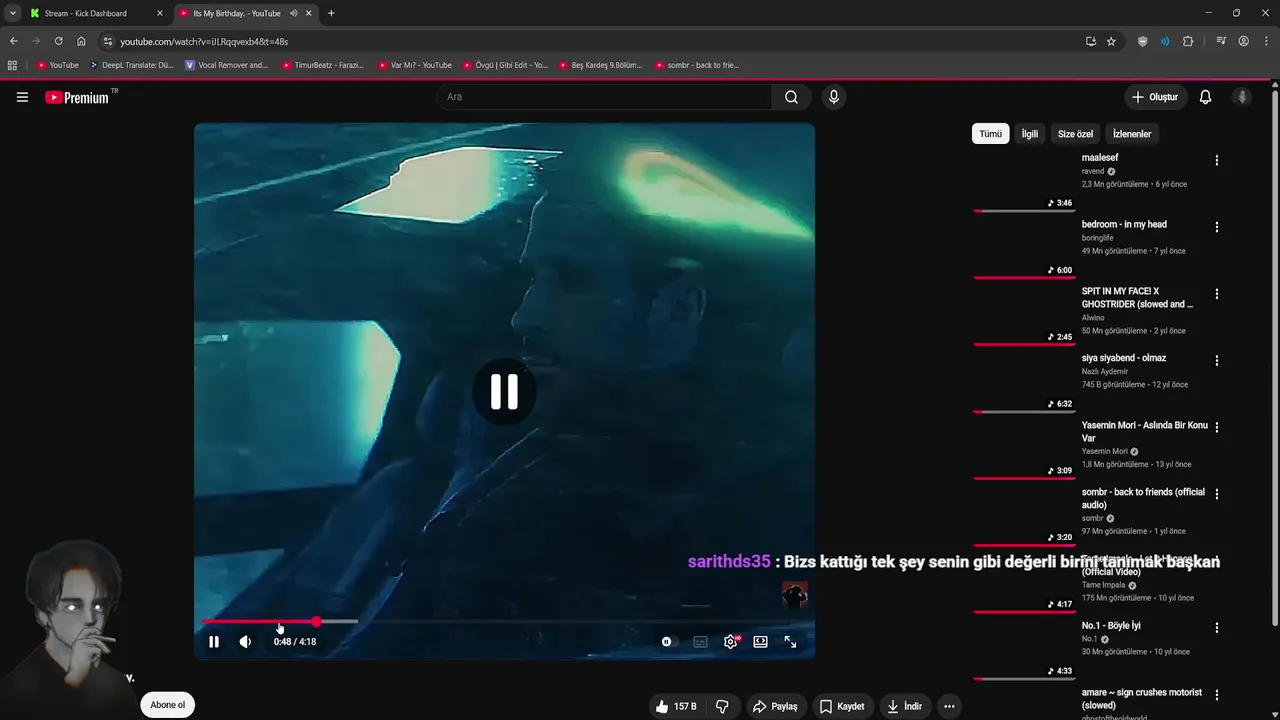Open the YouTube hamburger guide menu
This screenshot has width=1280, height=720.
[x=22, y=97]
